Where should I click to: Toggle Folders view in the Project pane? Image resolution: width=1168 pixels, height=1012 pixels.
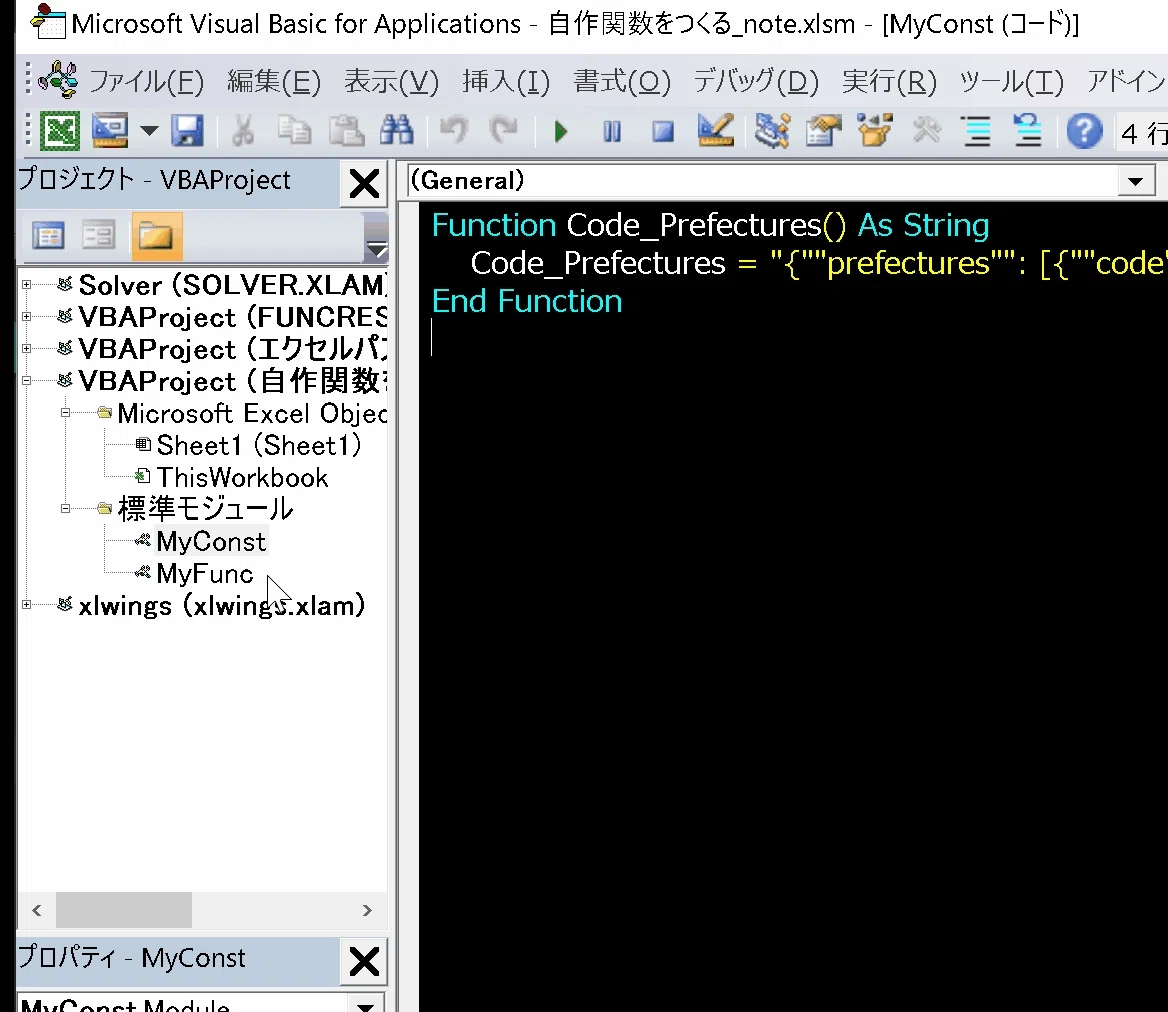pyautogui.click(x=156, y=237)
